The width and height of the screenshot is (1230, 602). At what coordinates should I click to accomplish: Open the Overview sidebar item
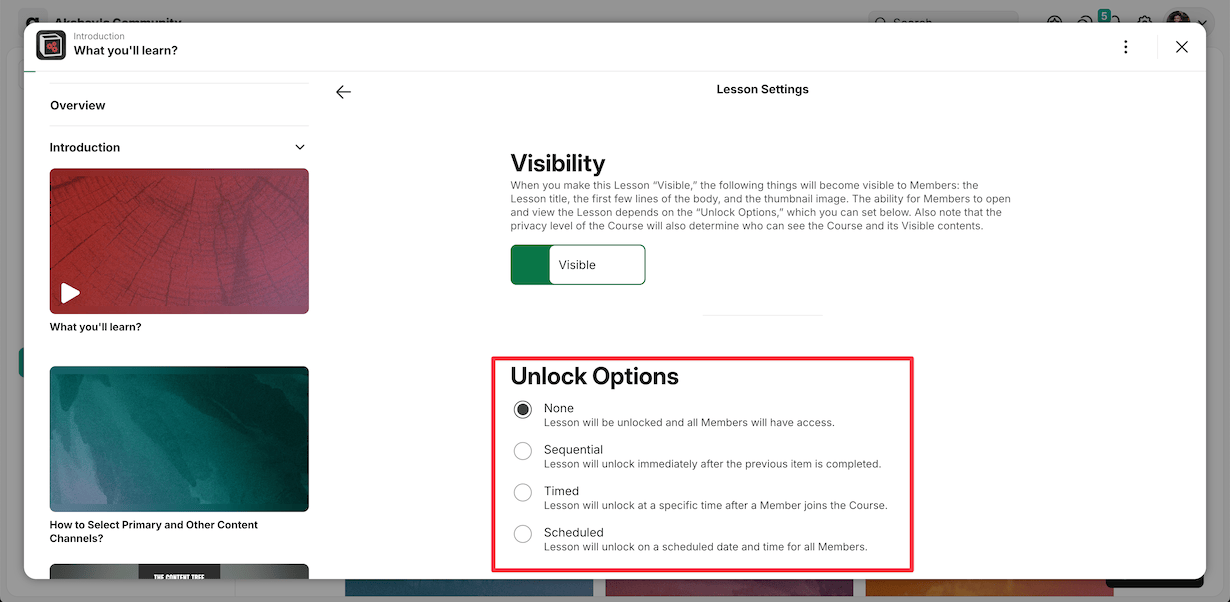[78, 105]
